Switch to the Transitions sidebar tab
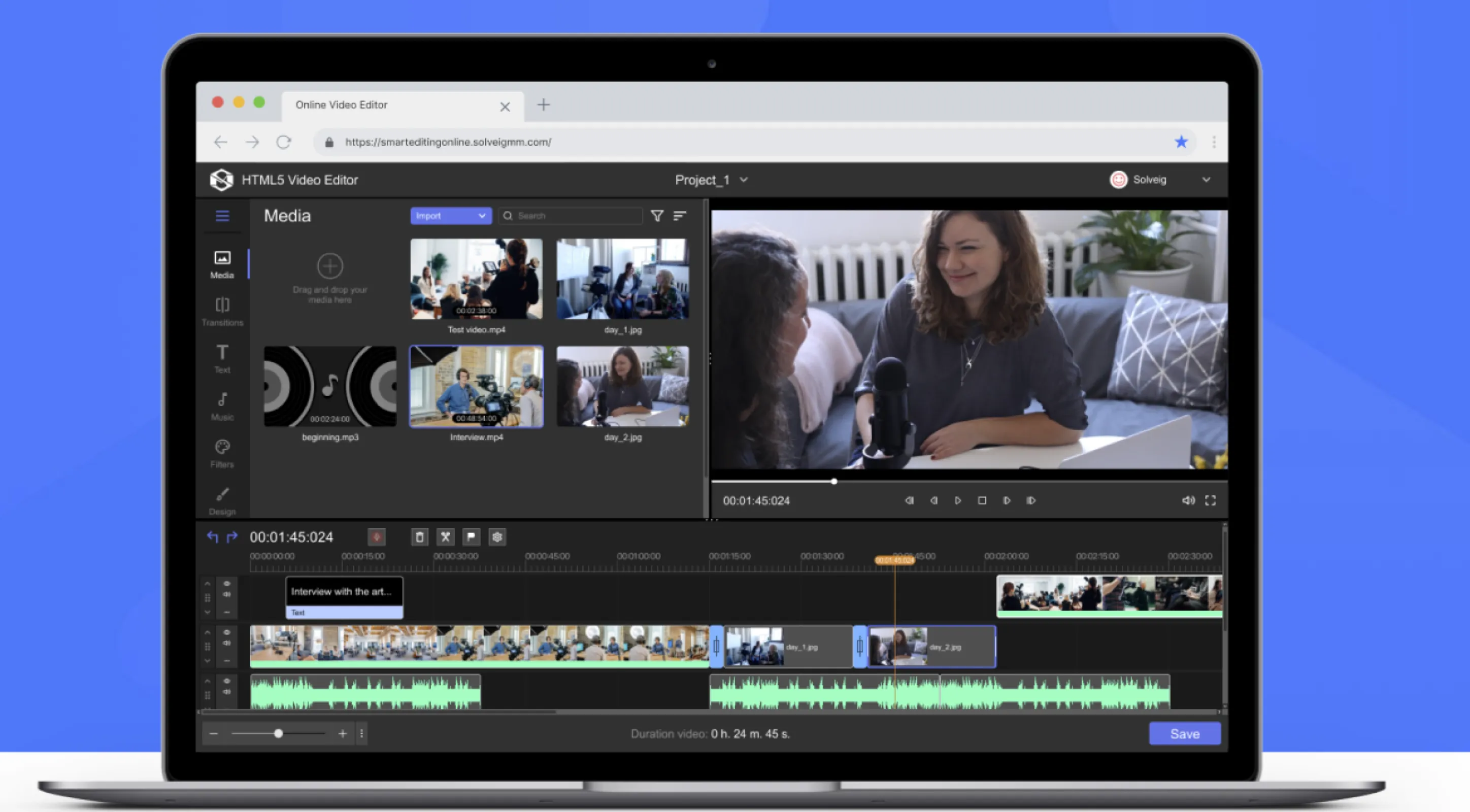 pyautogui.click(x=222, y=311)
